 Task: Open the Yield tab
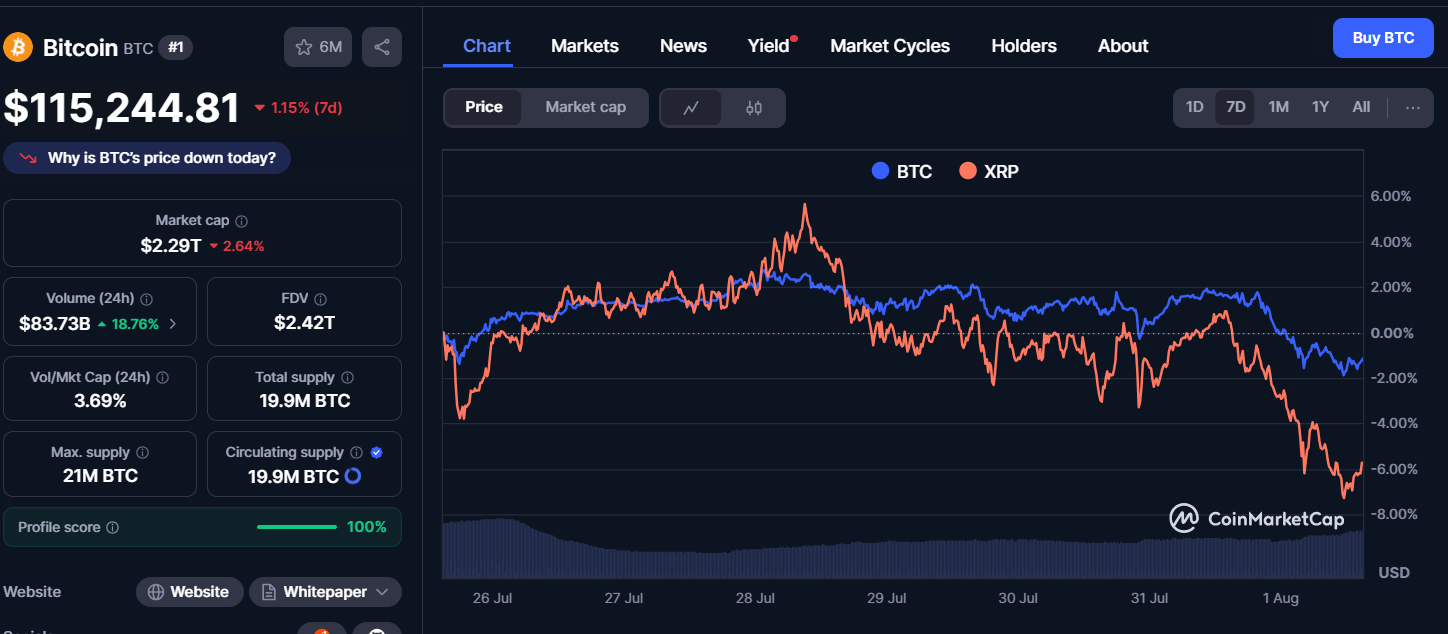pos(769,46)
